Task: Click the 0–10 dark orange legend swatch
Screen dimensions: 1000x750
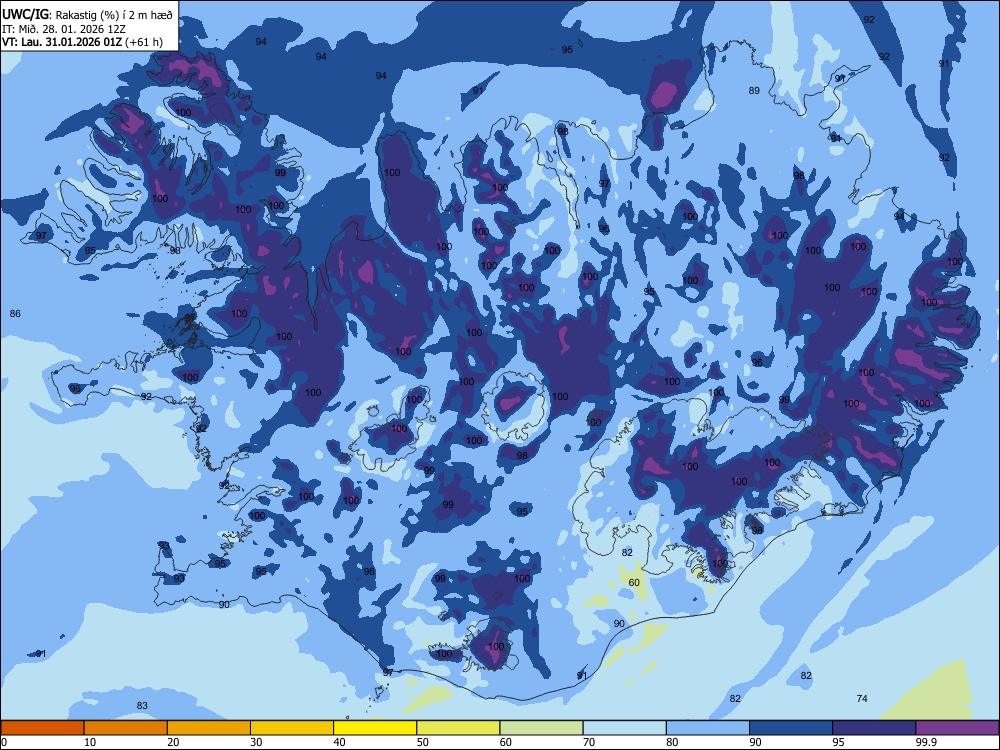Action: (42, 728)
